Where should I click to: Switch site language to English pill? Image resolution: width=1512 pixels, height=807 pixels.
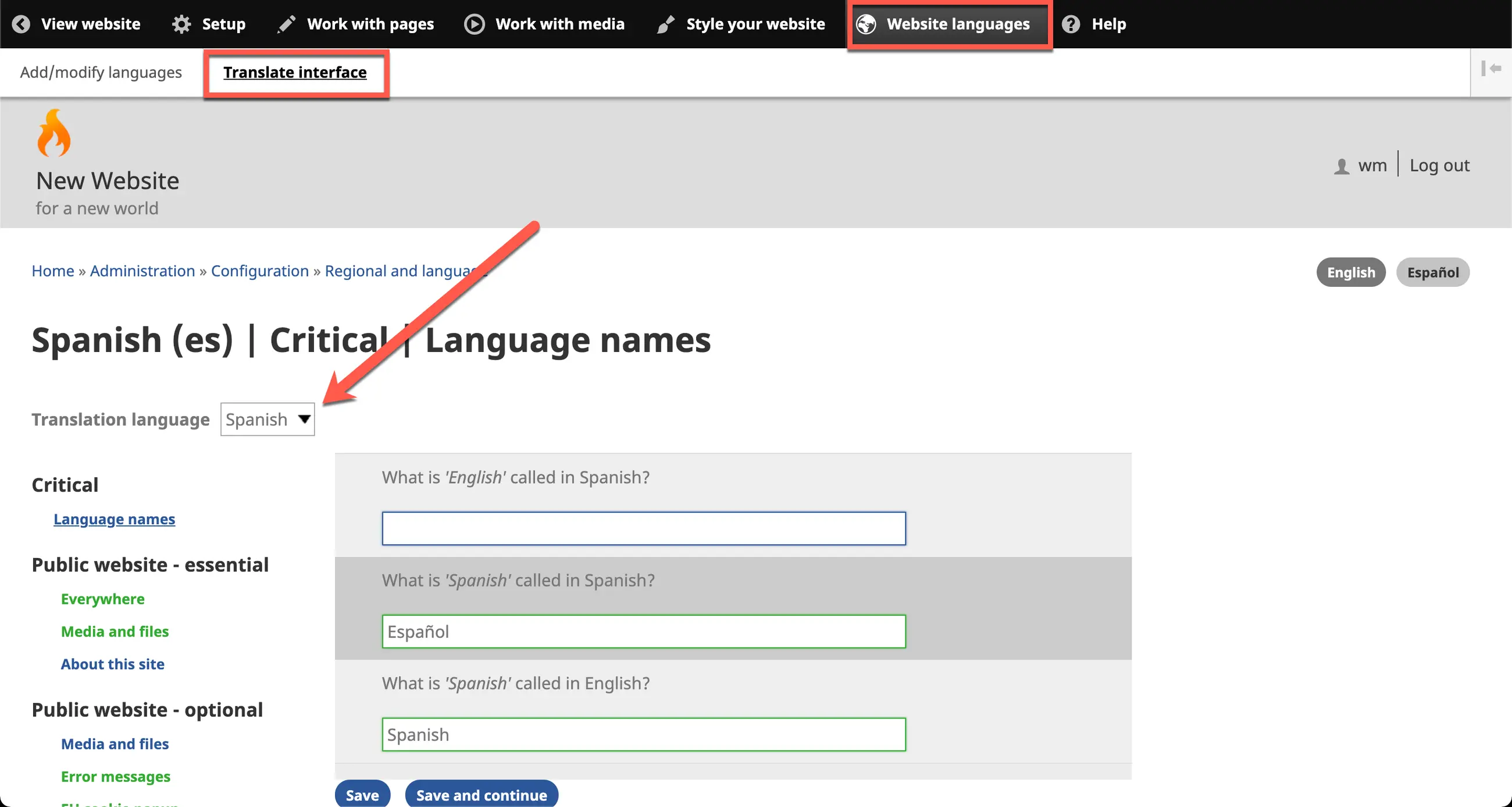click(x=1350, y=272)
